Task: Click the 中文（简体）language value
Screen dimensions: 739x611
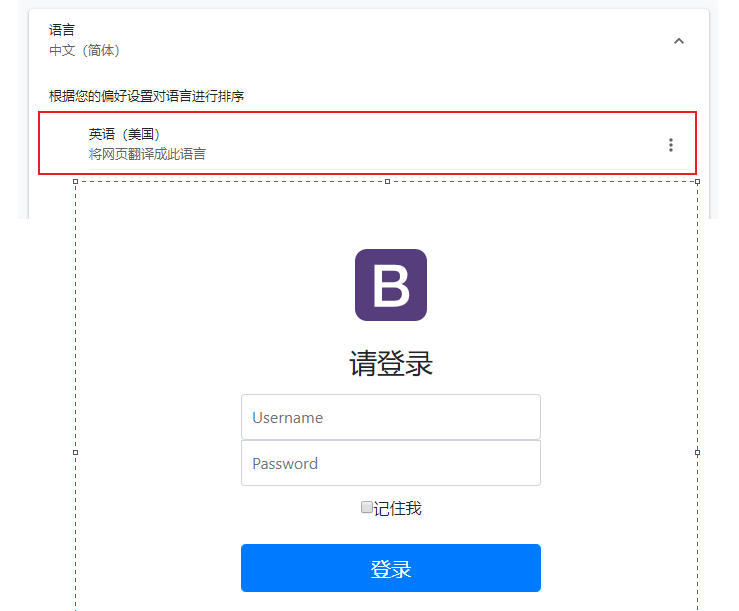Action: pos(84,50)
